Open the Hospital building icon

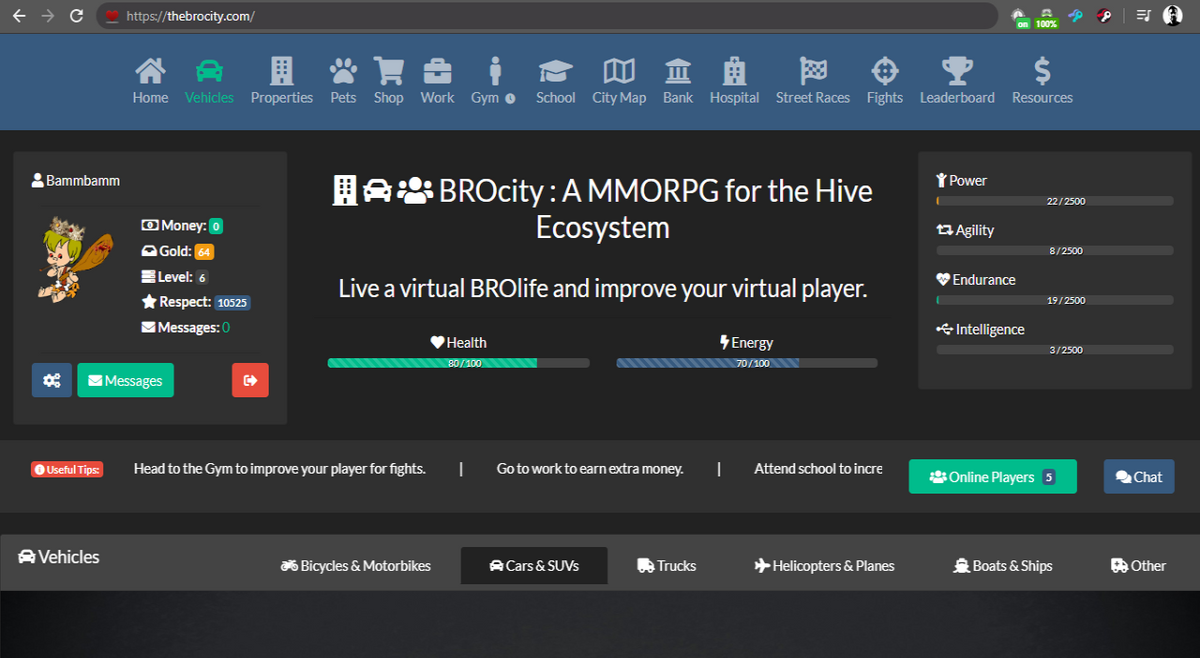point(735,71)
